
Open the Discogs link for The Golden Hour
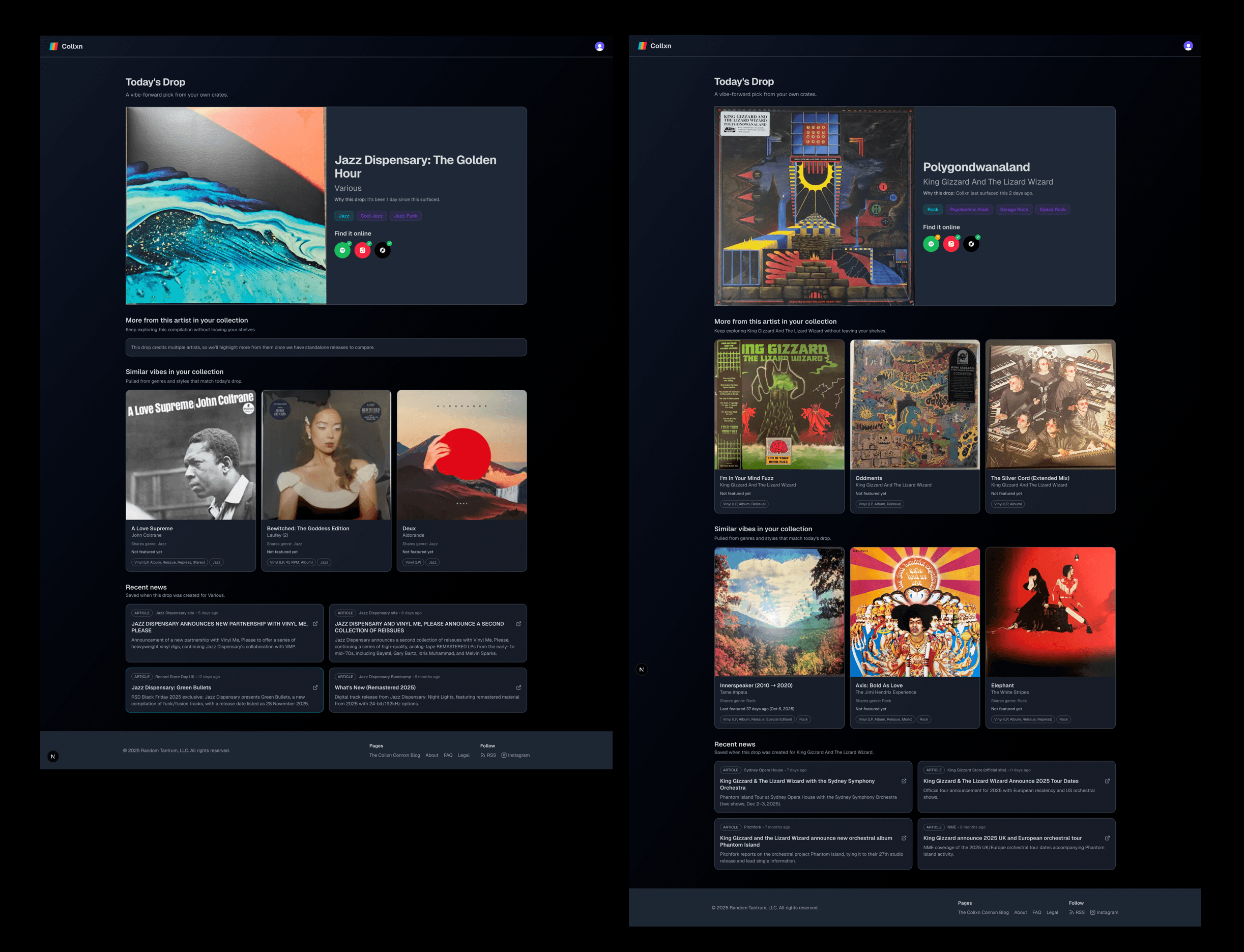[384, 250]
